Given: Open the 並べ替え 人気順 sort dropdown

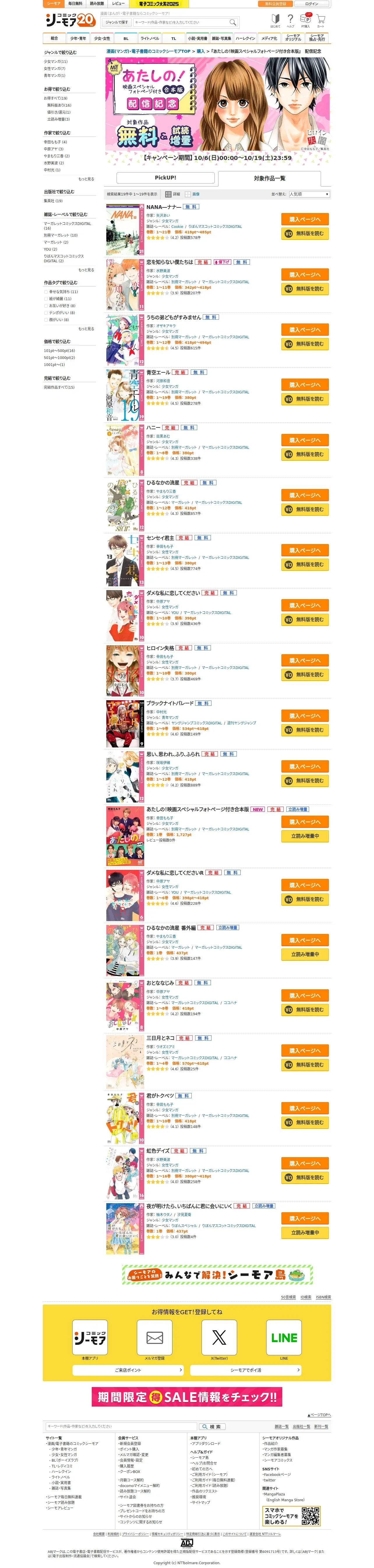Looking at the screenshot, I should [310, 194].
